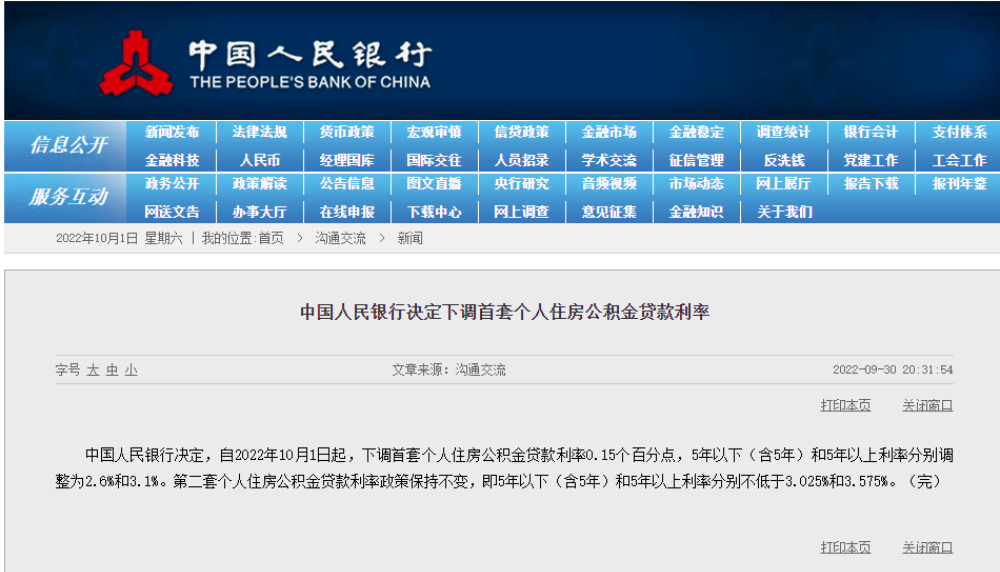Open the 人民币 navigation link
This screenshot has width=1000, height=572.
(x=259, y=160)
